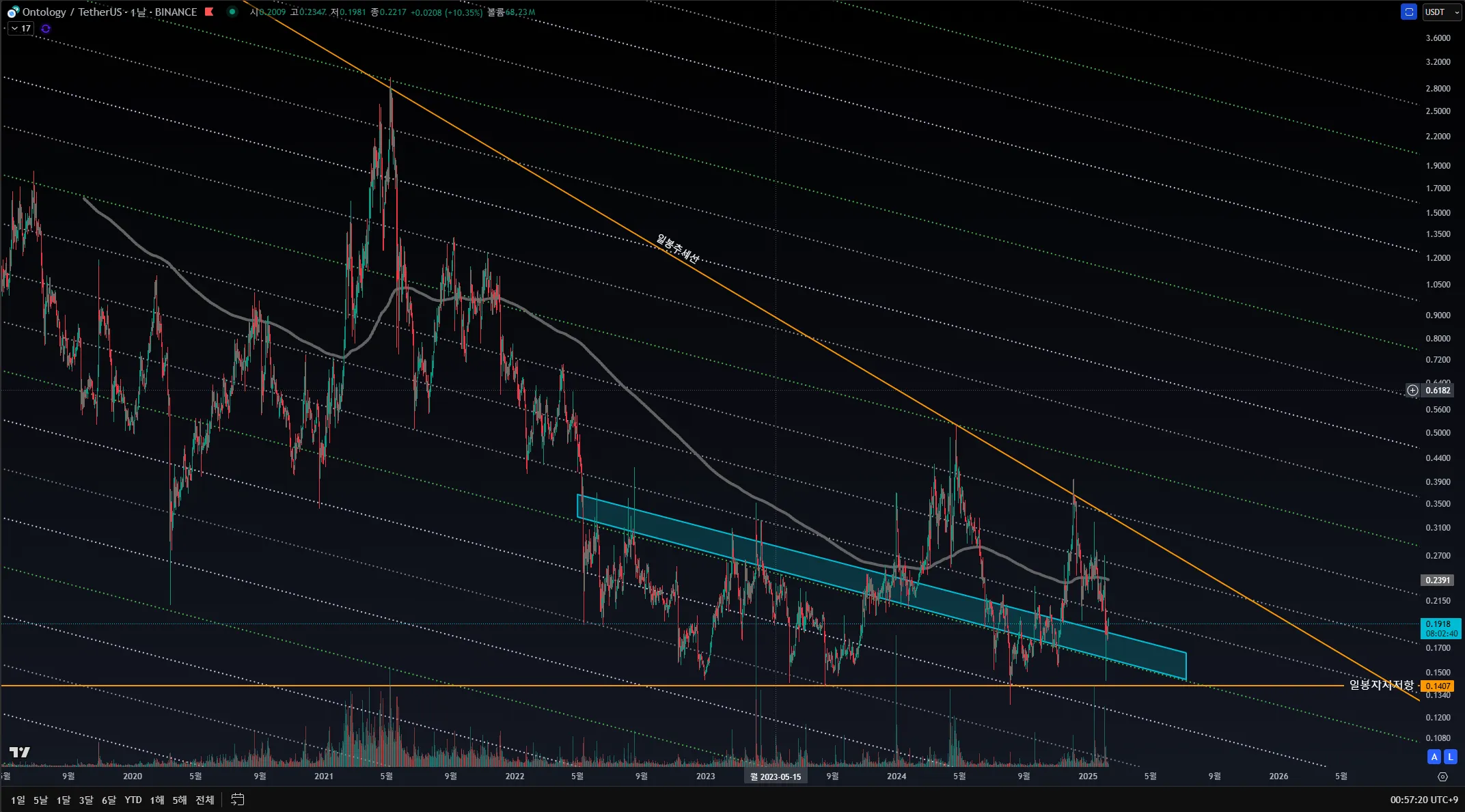Viewport: 1465px width, 812px height.
Task: Select the 1달 time range
Action: [x=64, y=800]
